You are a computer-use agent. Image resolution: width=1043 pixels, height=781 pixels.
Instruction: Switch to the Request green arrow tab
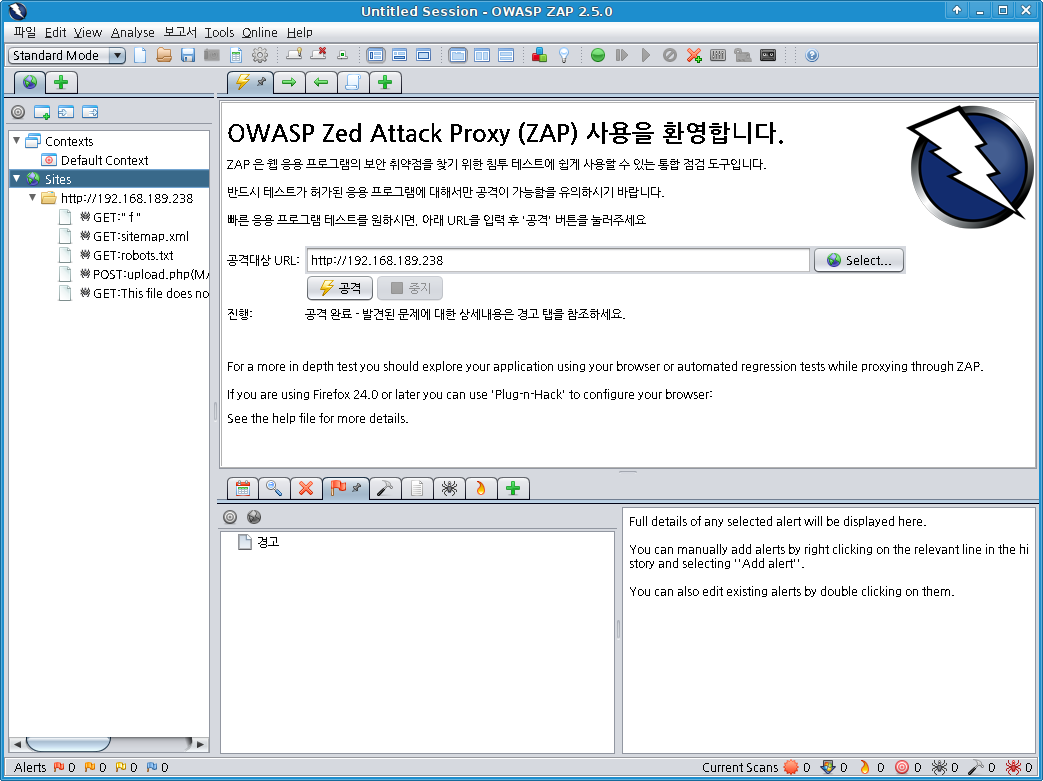(289, 82)
